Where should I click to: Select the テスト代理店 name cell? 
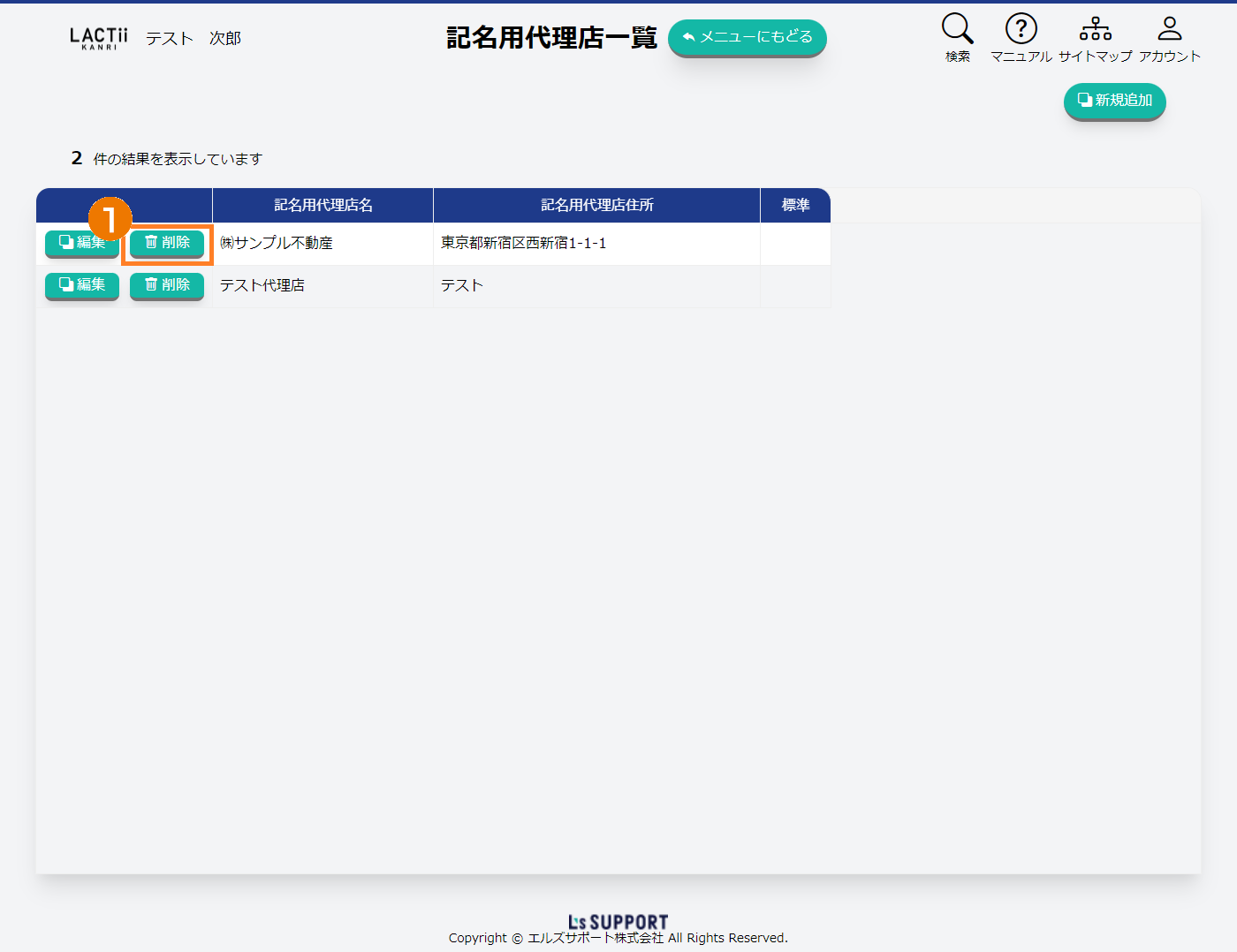[262, 285]
